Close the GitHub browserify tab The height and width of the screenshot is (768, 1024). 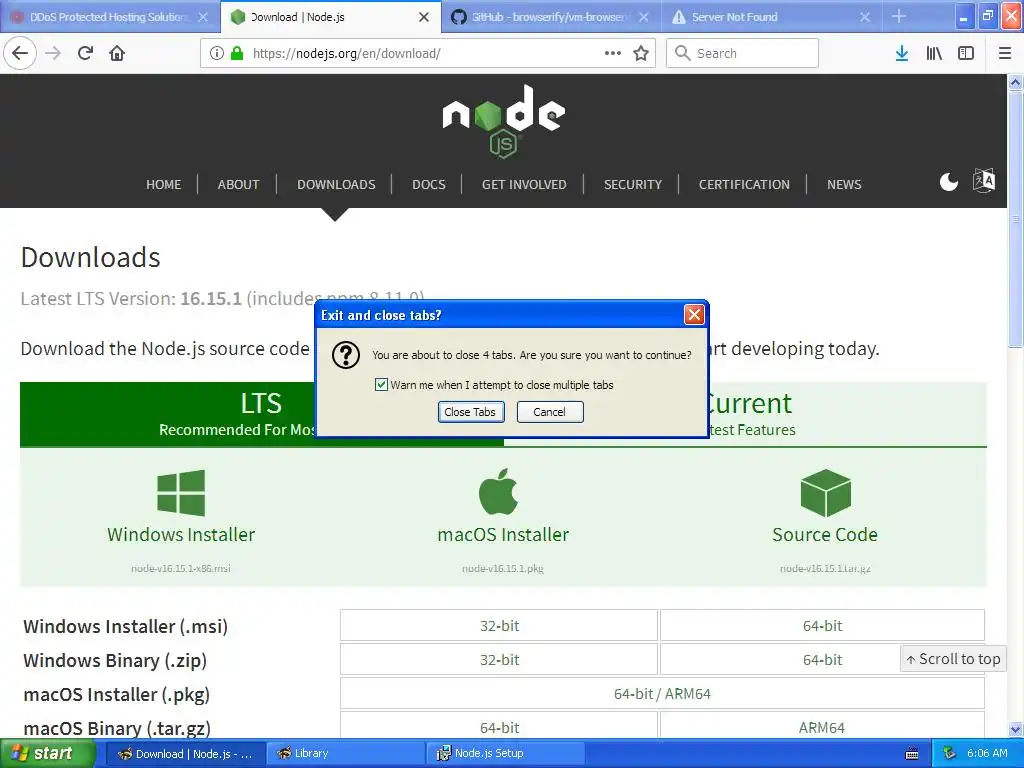tap(644, 17)
